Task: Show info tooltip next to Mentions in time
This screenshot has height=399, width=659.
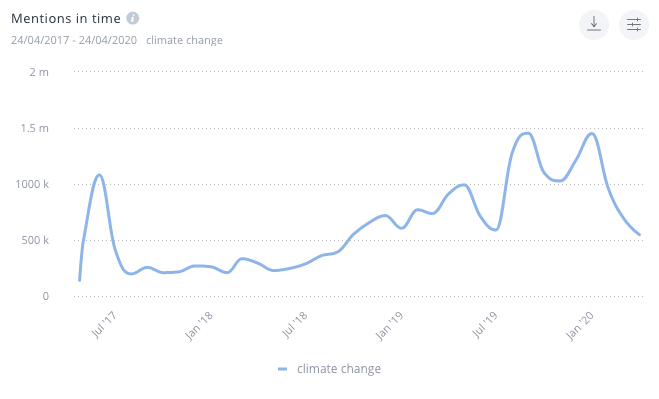Action: (x=133, y=18)
